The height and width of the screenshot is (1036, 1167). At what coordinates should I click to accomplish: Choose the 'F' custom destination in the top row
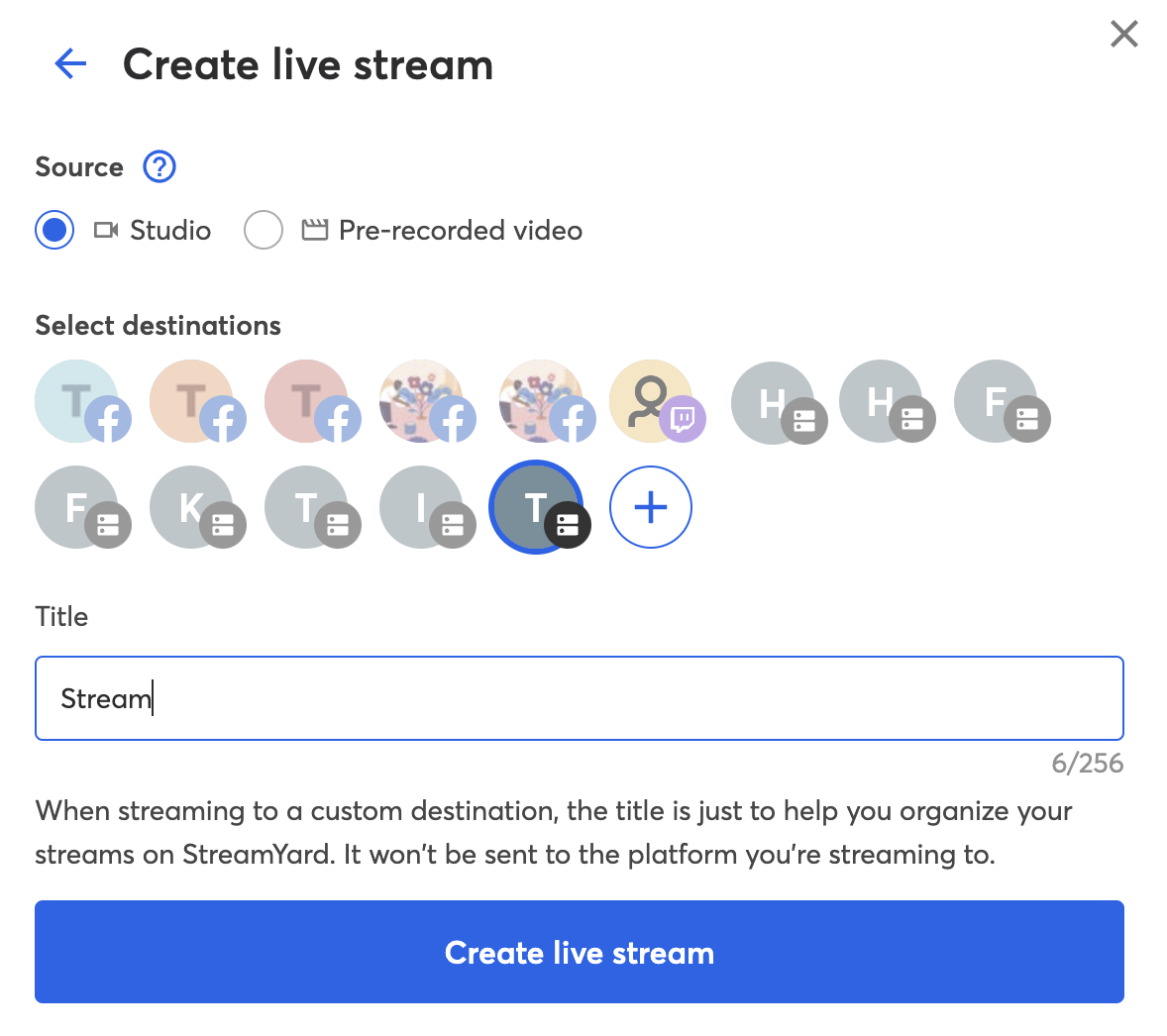[1002, 401]
